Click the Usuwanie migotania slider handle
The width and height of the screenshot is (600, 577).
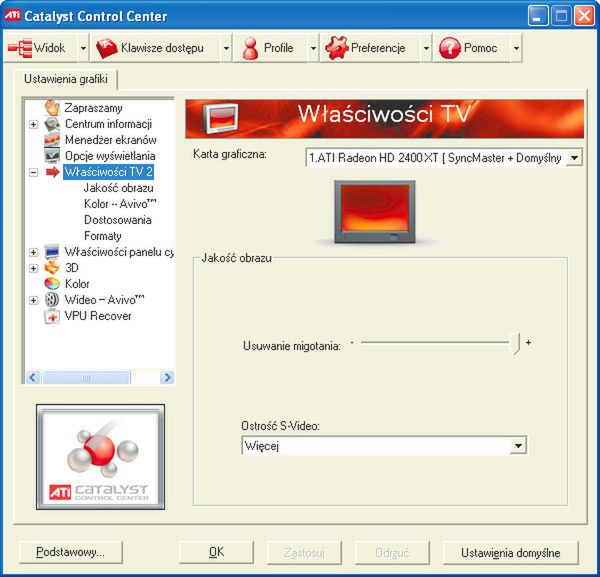click(515, 343)
